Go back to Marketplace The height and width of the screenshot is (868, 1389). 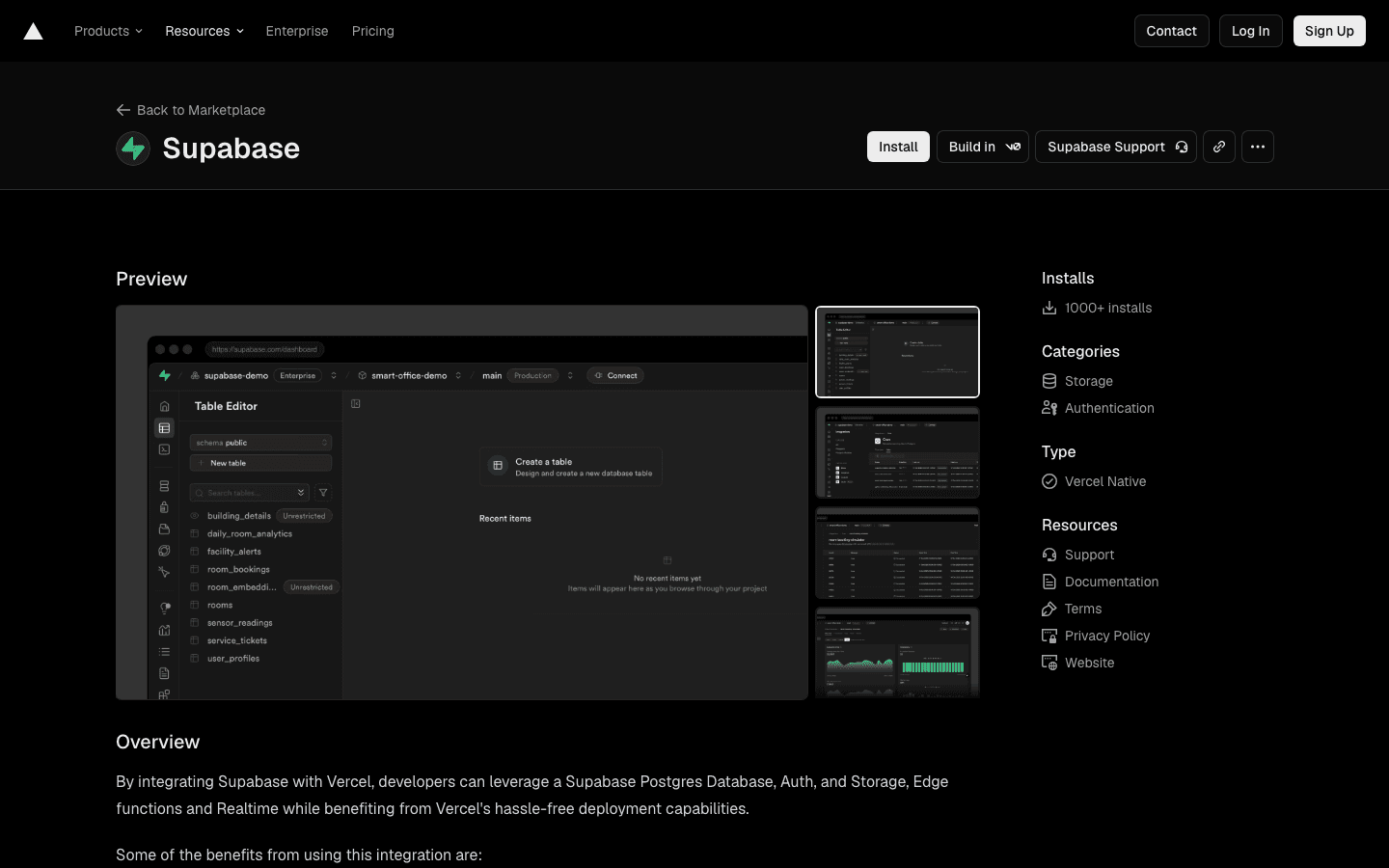pyautogui.click(x=191, y=110)
